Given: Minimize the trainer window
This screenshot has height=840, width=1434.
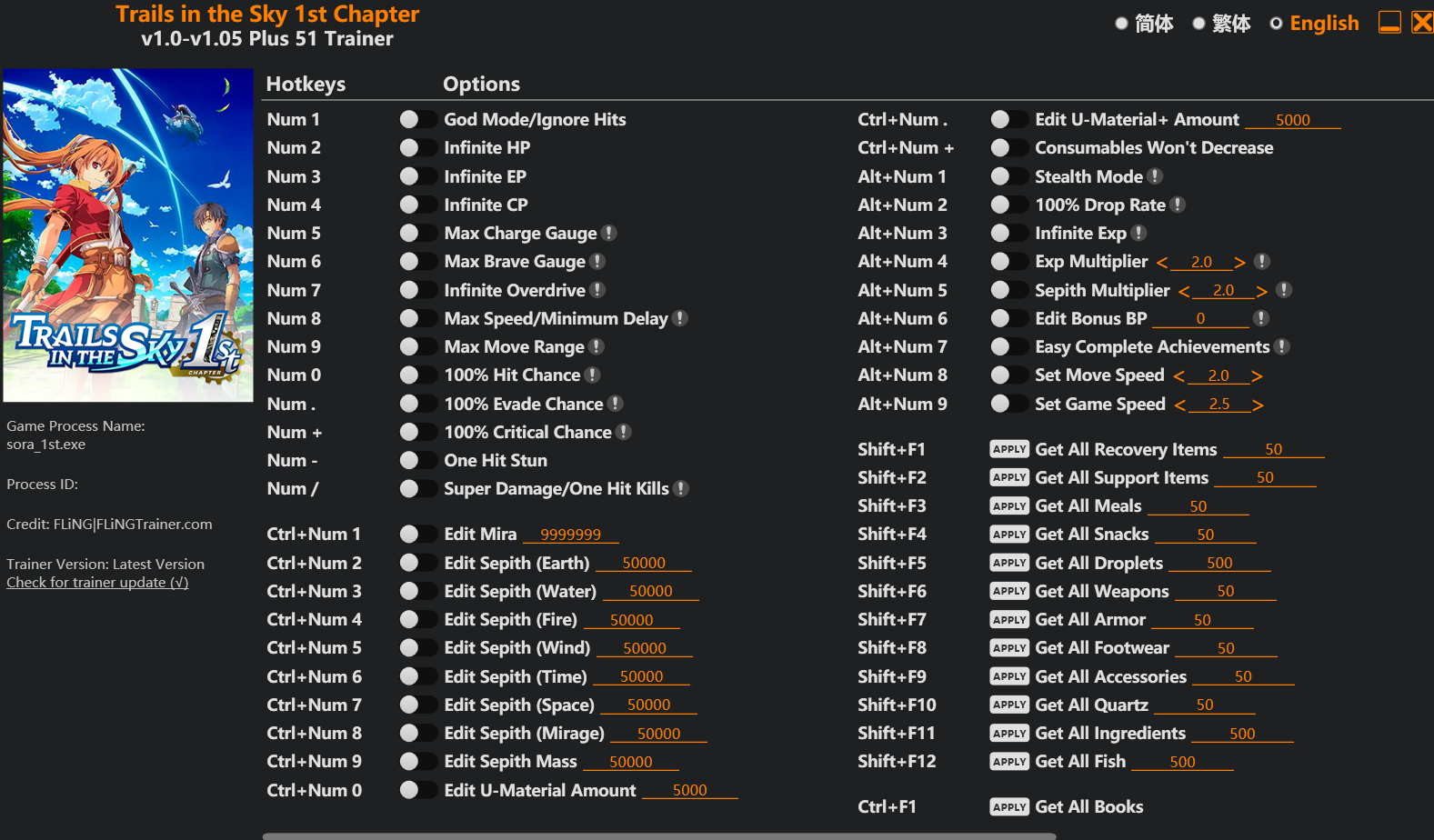Looking at the screenshot, I should coord(1389,23).
